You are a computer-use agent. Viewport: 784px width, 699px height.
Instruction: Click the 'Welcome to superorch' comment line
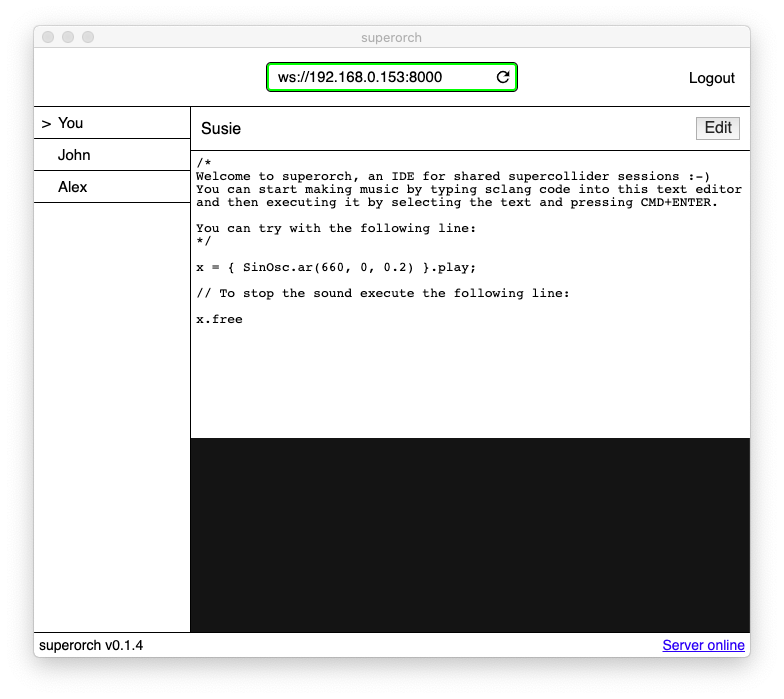point(452,176)
